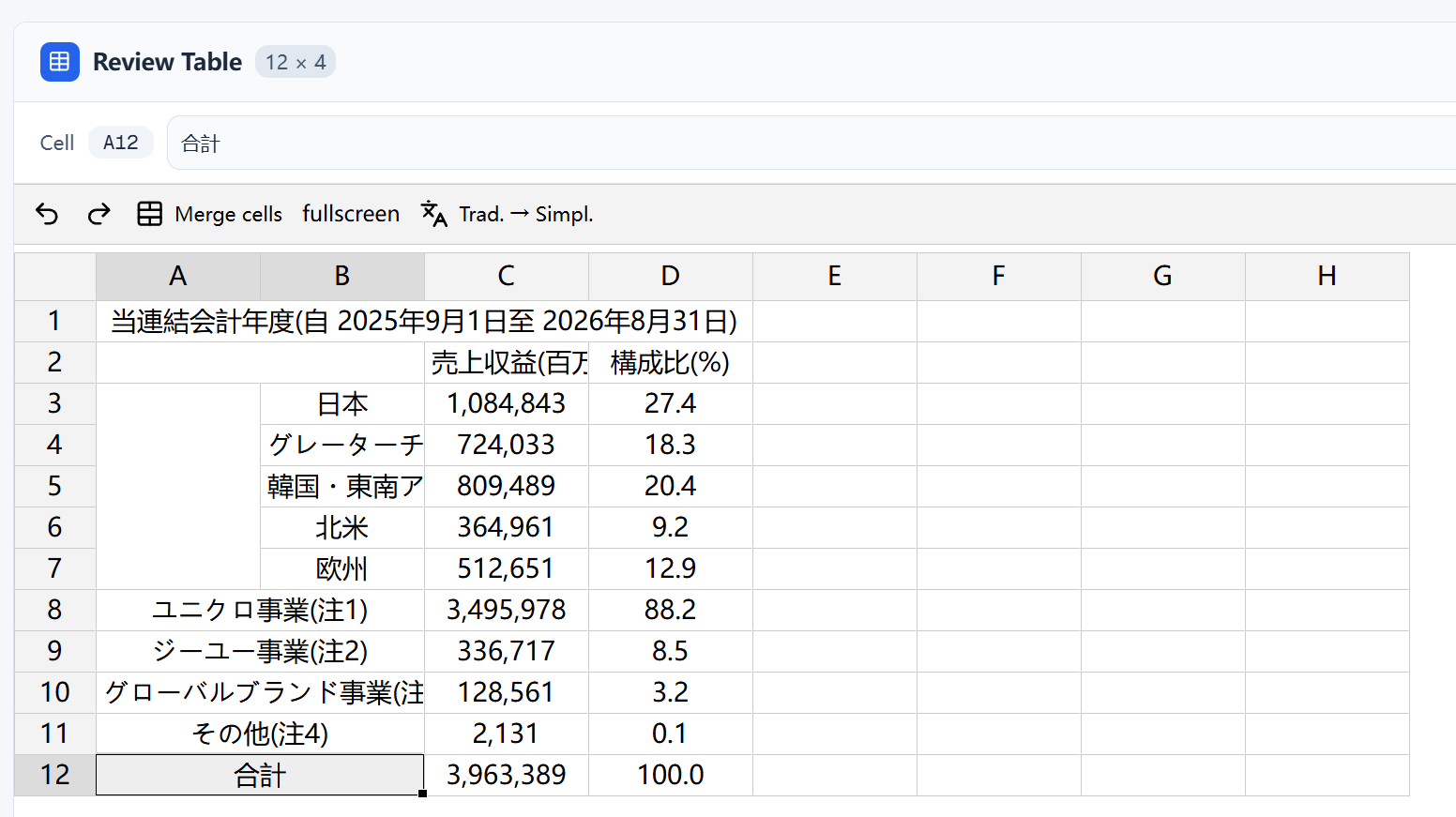Image resolution: width=1456 pixels, height=817 pixels.
Task: Click value 3,495,978
Action: pos(507,610)
